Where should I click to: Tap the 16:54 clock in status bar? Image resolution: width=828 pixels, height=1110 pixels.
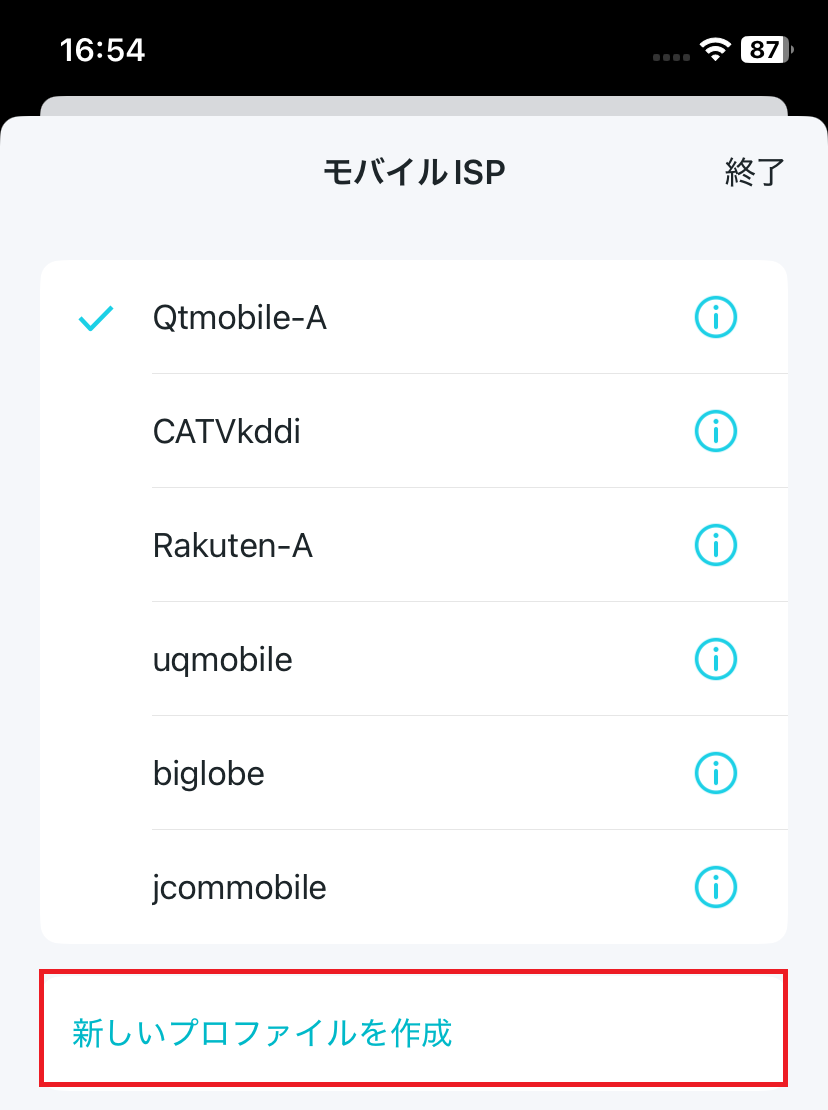coord(103,50)
